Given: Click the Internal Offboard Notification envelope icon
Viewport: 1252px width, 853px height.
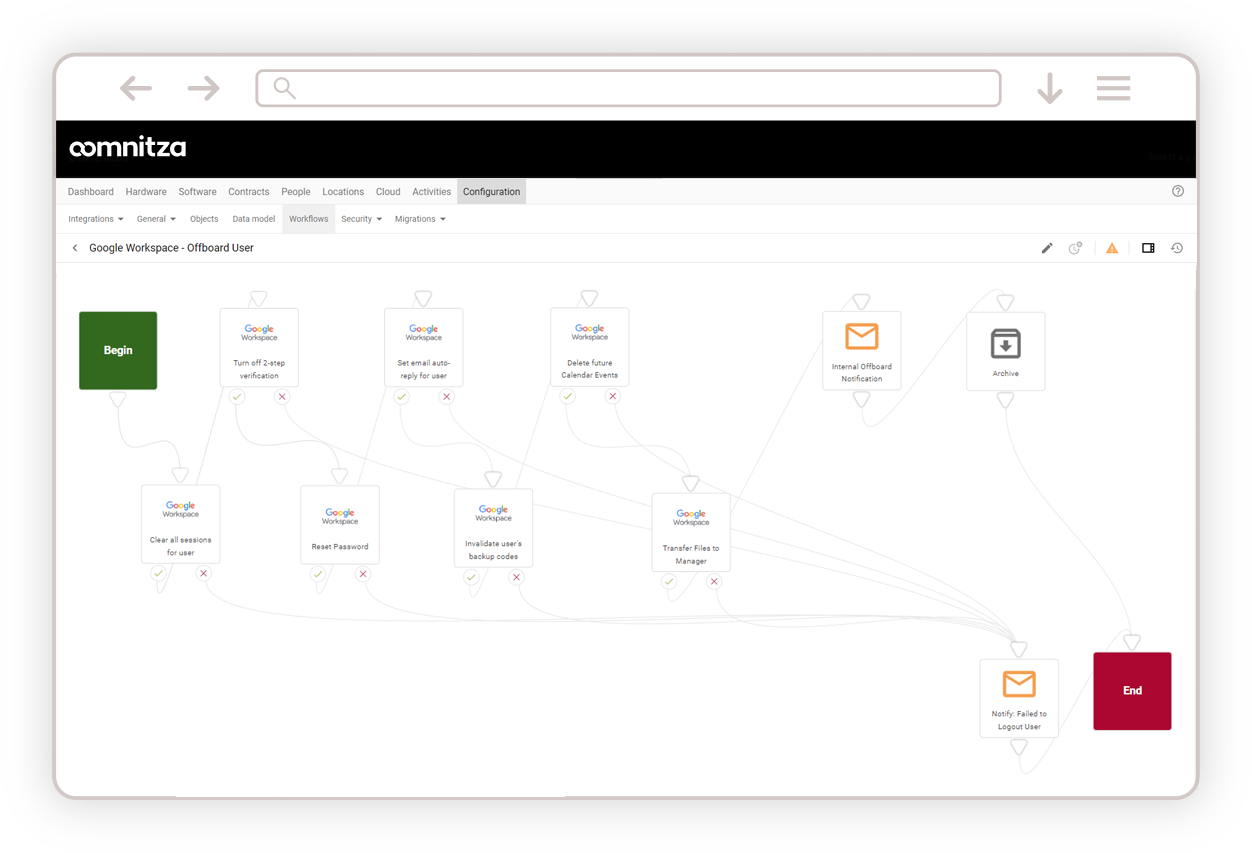Looking at the screenshot, I should click(x=862, y=336).
